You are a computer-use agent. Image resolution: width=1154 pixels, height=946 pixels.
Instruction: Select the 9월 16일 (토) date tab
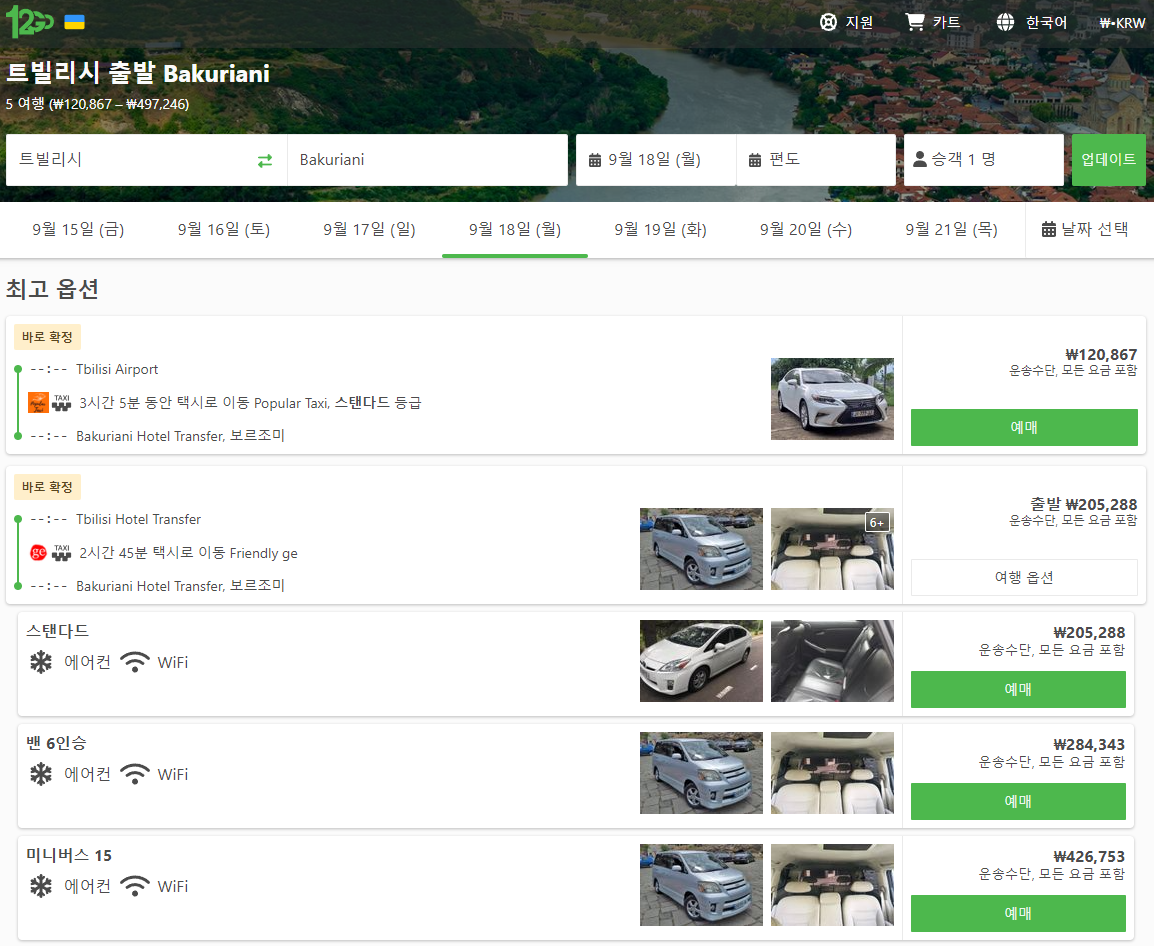[x=224, y=230]
